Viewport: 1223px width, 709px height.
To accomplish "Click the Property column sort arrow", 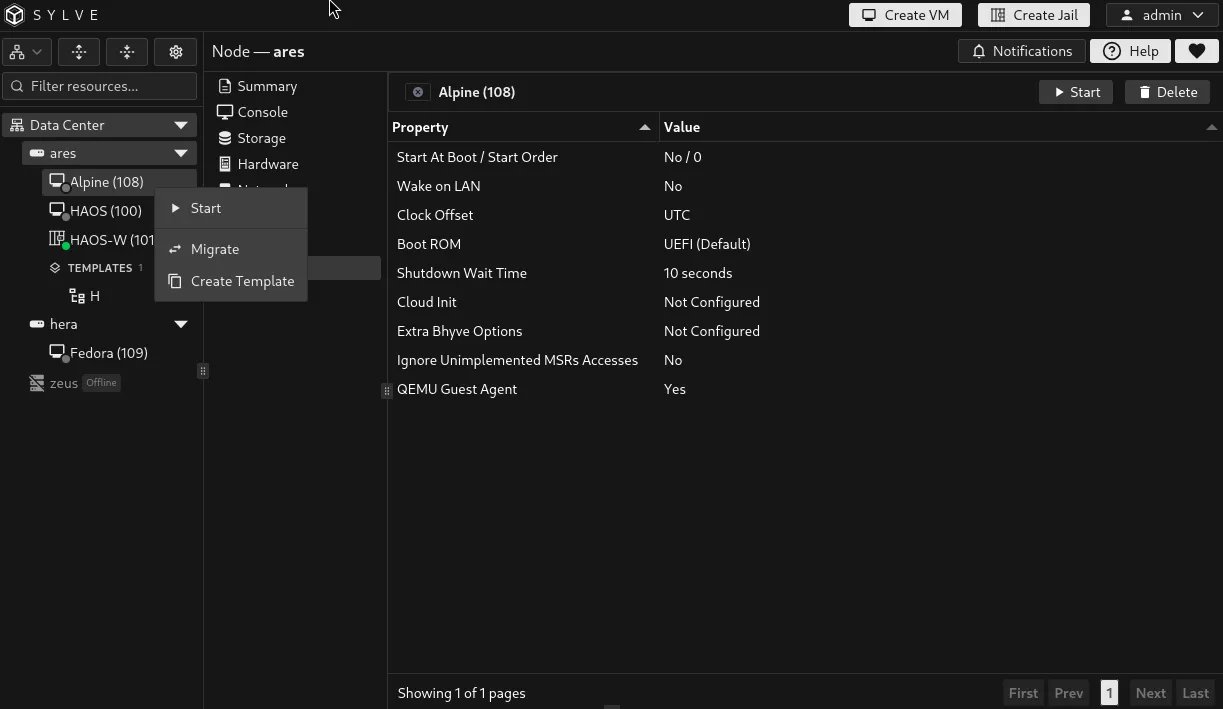I will 644,127.
